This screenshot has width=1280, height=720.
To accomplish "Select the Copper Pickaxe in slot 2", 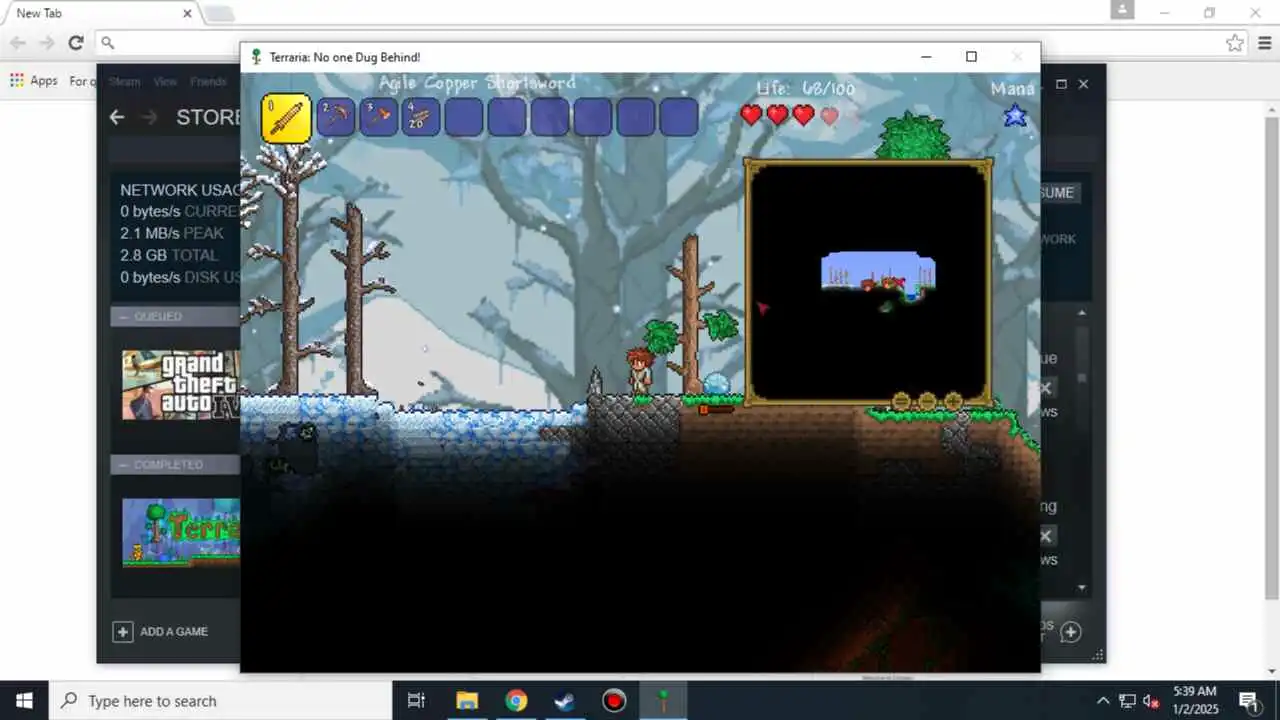I will (336, 118).
